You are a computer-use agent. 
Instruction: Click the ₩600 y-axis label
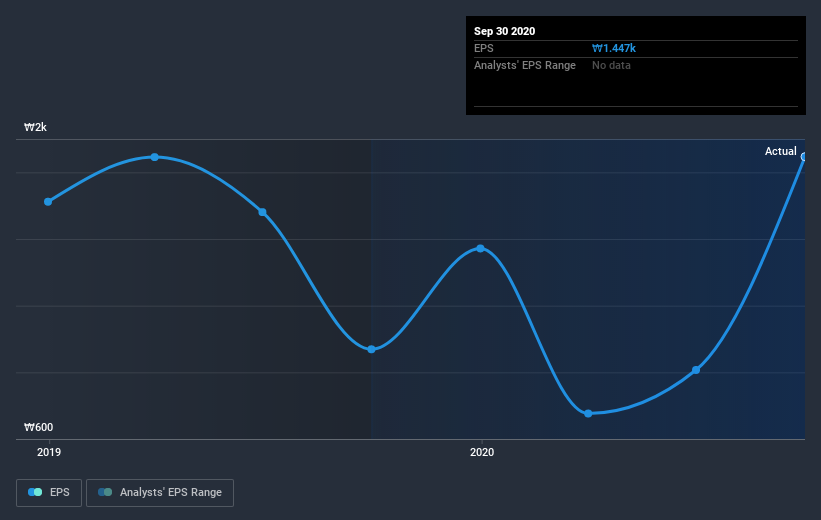tap(39, 427)
